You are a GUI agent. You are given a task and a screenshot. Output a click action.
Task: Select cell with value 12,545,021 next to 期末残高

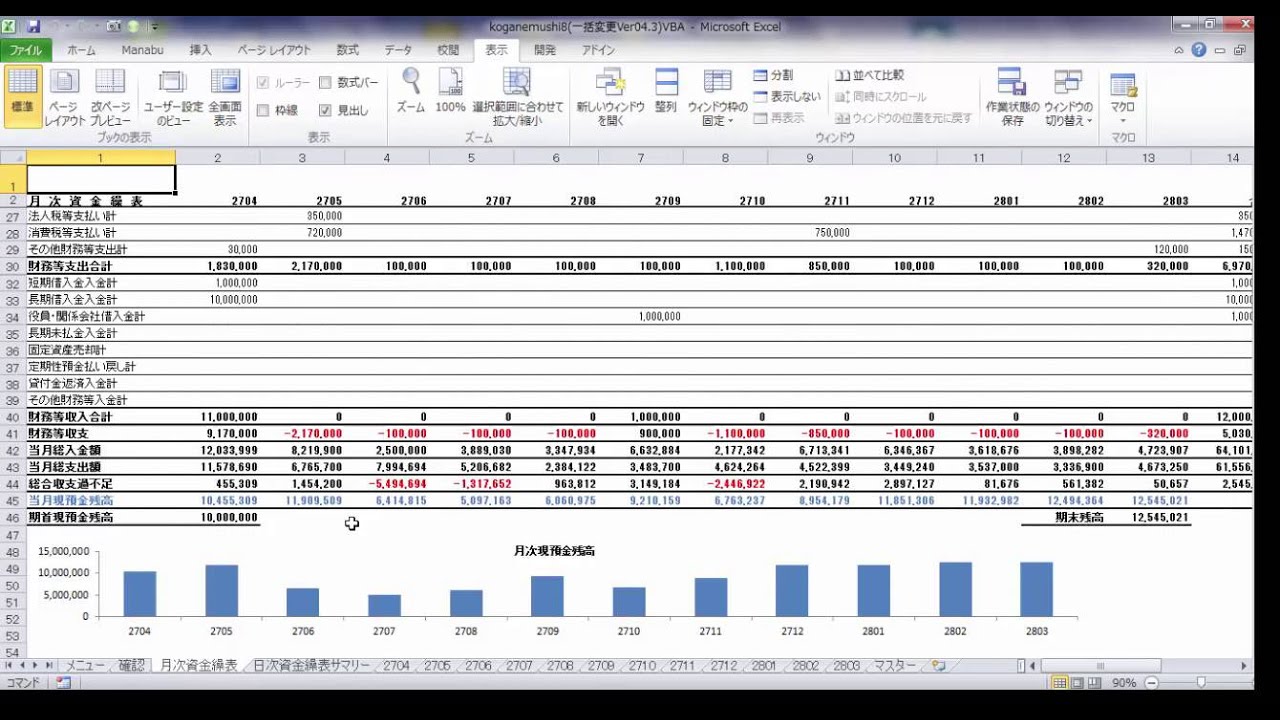point(1161,517)
